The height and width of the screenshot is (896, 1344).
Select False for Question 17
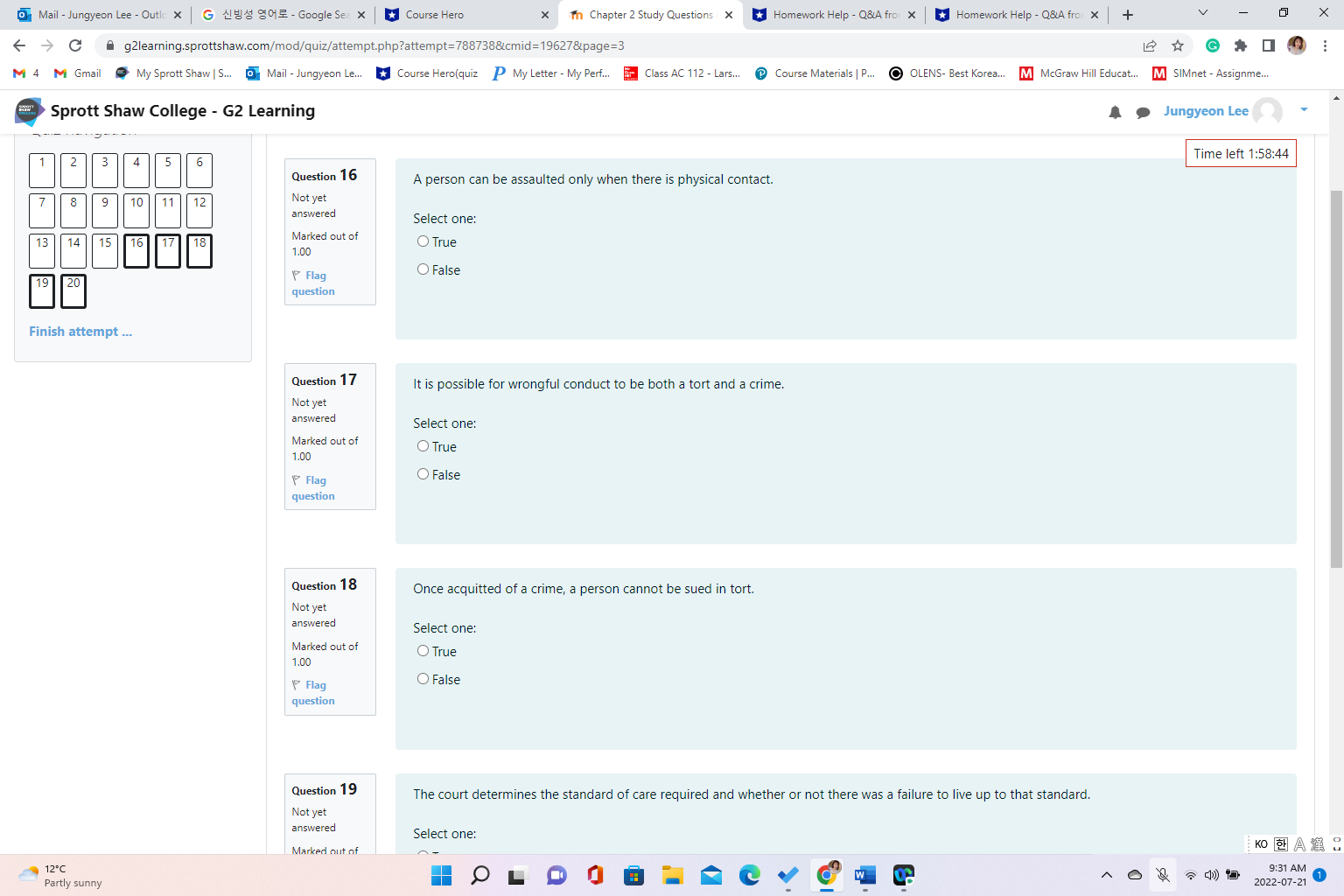423,473
